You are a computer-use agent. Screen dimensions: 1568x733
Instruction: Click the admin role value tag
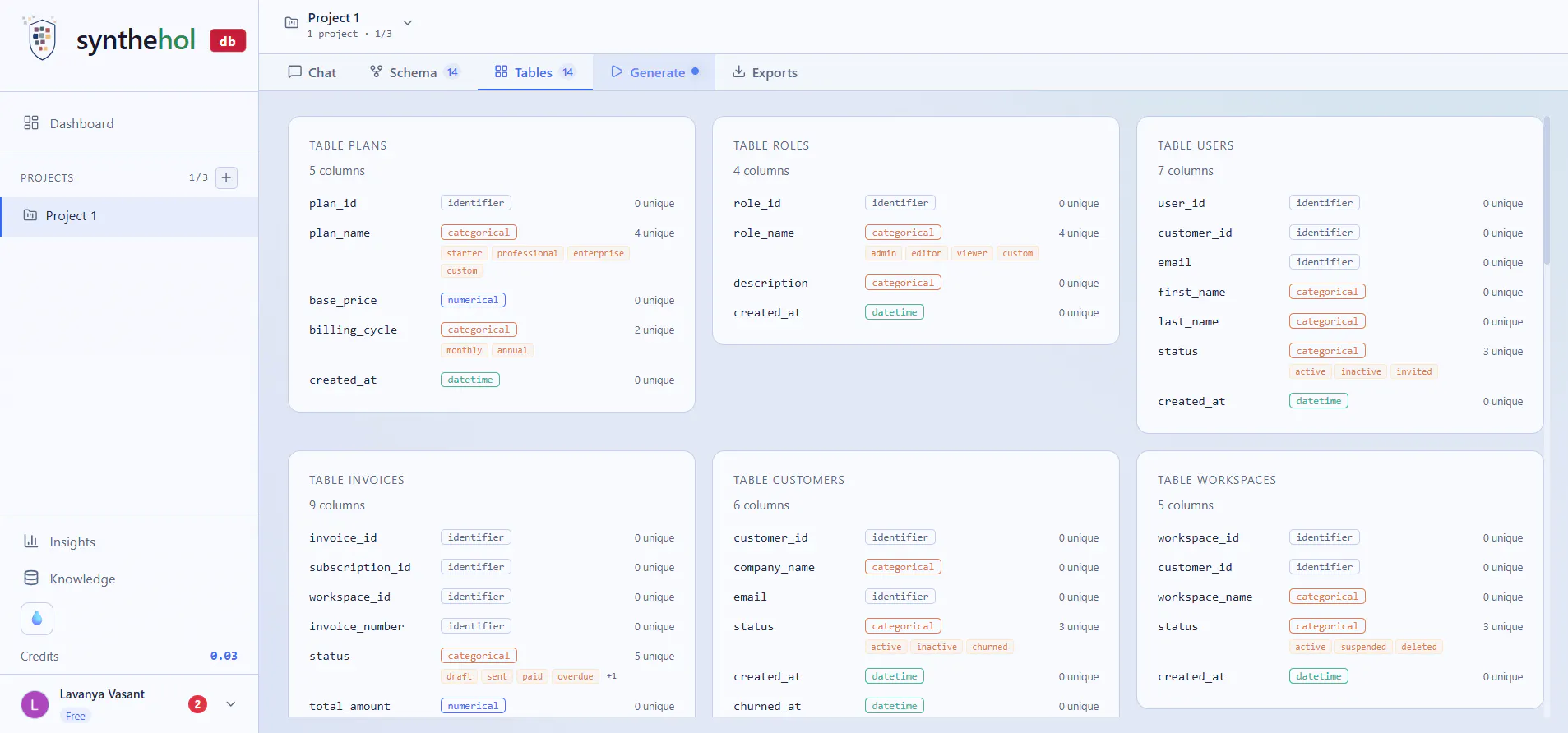884,253
